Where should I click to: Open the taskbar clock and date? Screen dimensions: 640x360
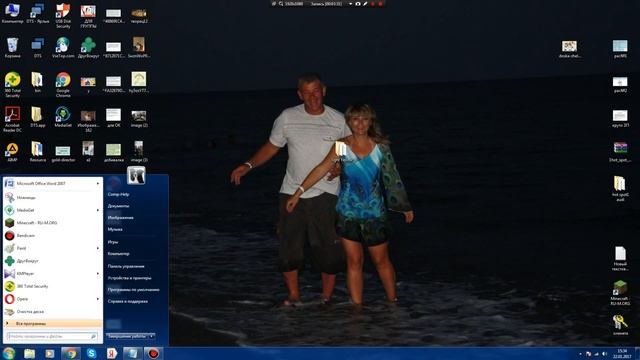(622, 353)
